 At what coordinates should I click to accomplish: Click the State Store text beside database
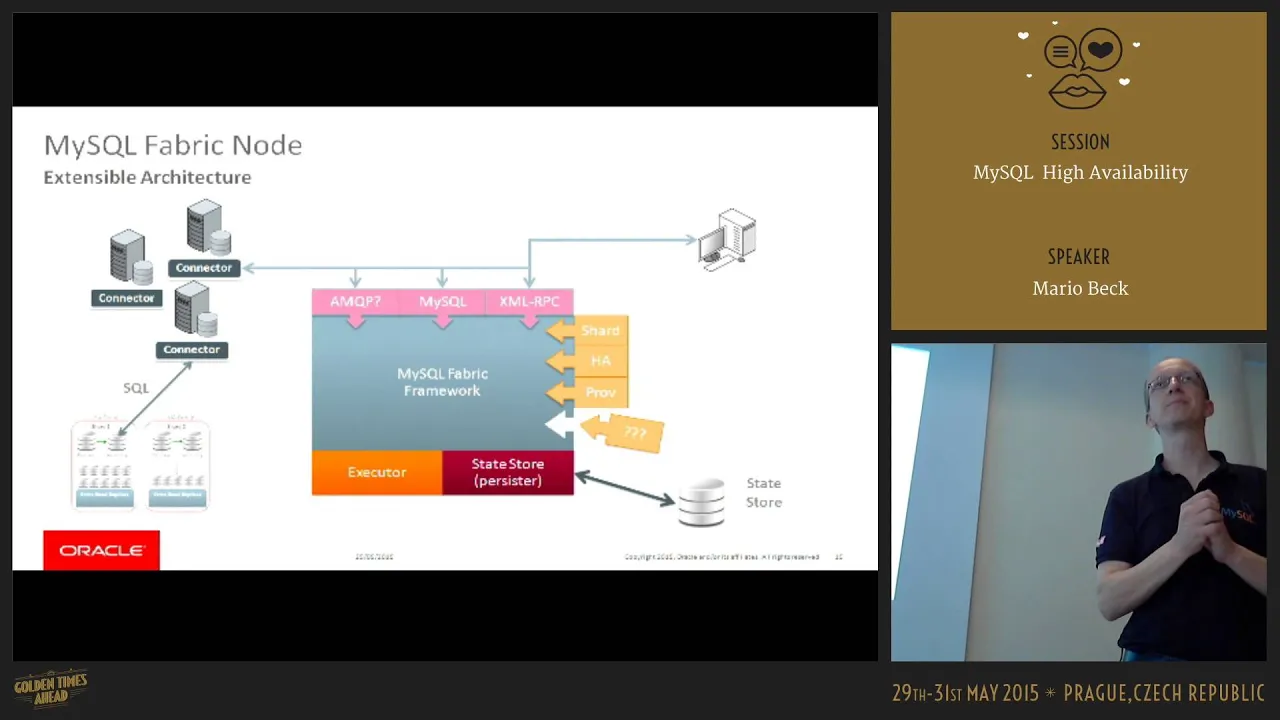coord(764,493)
